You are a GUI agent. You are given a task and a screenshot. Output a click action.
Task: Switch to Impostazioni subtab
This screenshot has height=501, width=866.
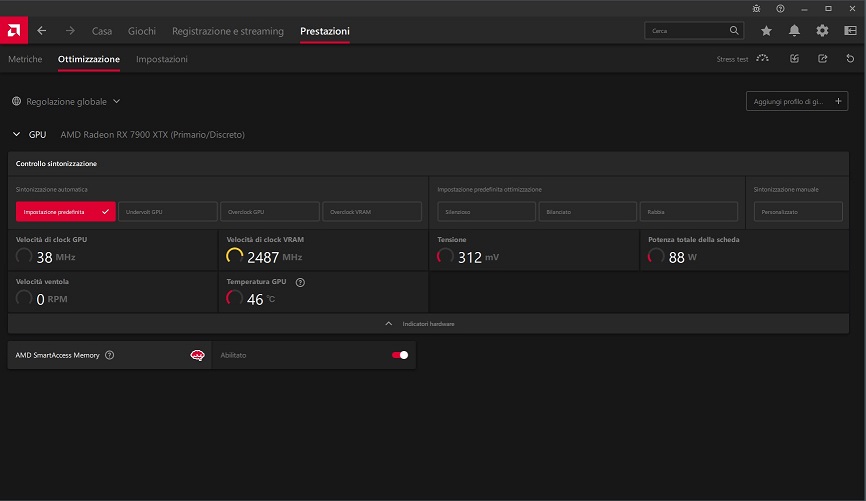(x=162, y=59)
